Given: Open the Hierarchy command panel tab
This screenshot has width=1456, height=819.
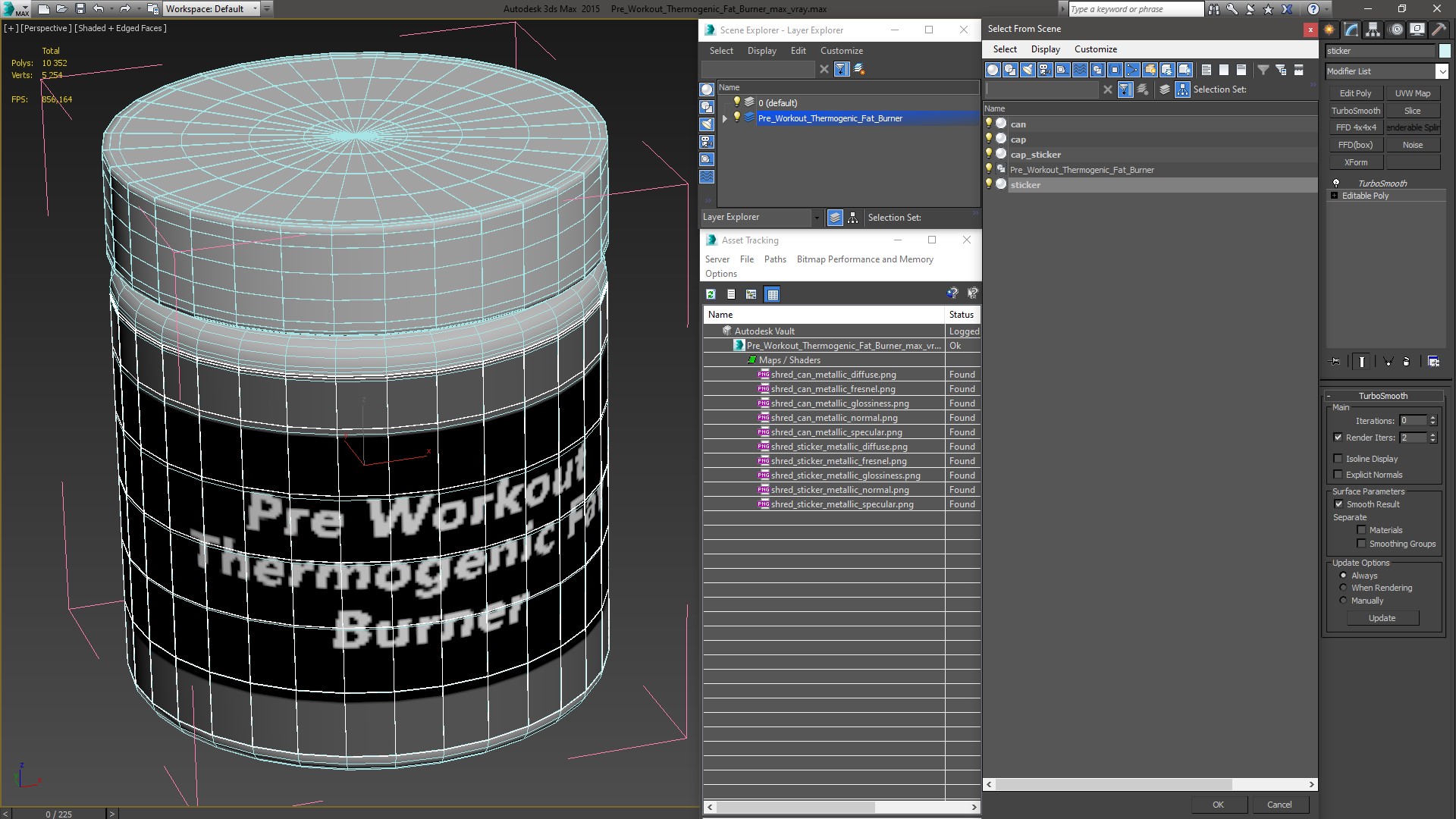Looking at the screenshot, I should tap(1373, 30).
